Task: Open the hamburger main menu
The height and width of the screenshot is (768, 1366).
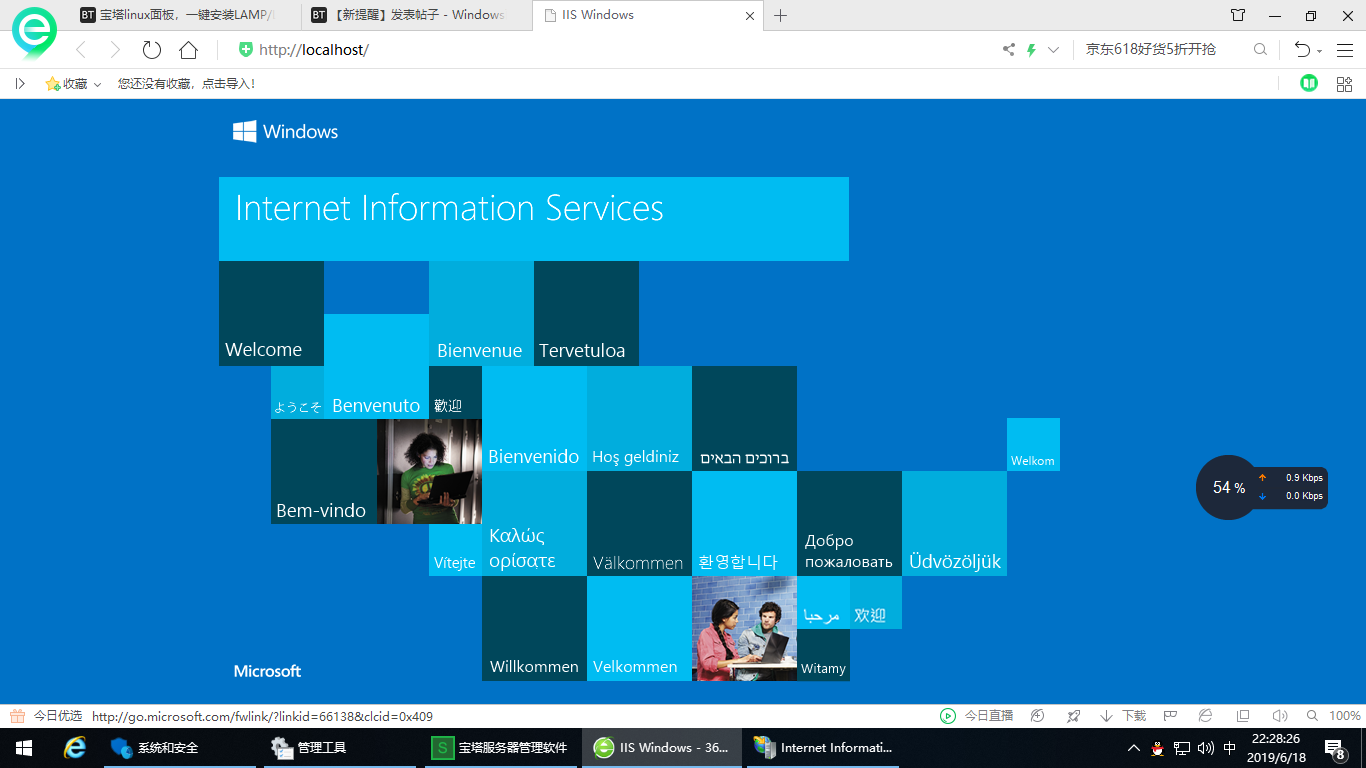Action: pyautogui.click(x=1344, y=49)
